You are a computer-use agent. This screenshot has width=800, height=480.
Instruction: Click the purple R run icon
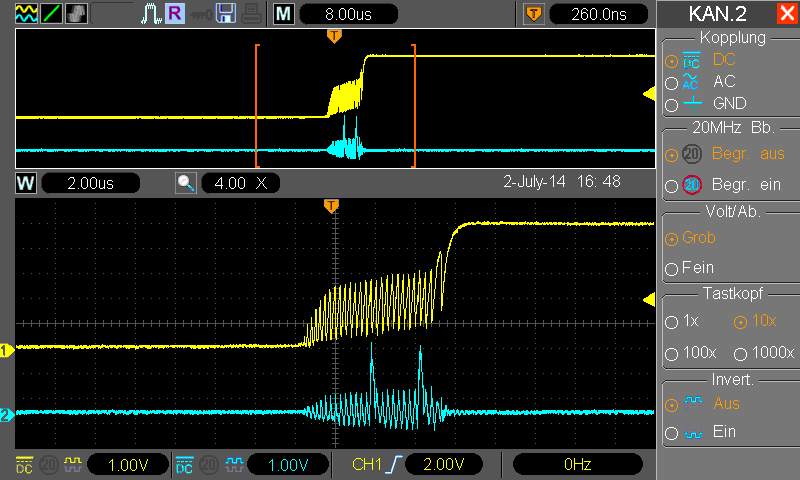tap(175, 14)
